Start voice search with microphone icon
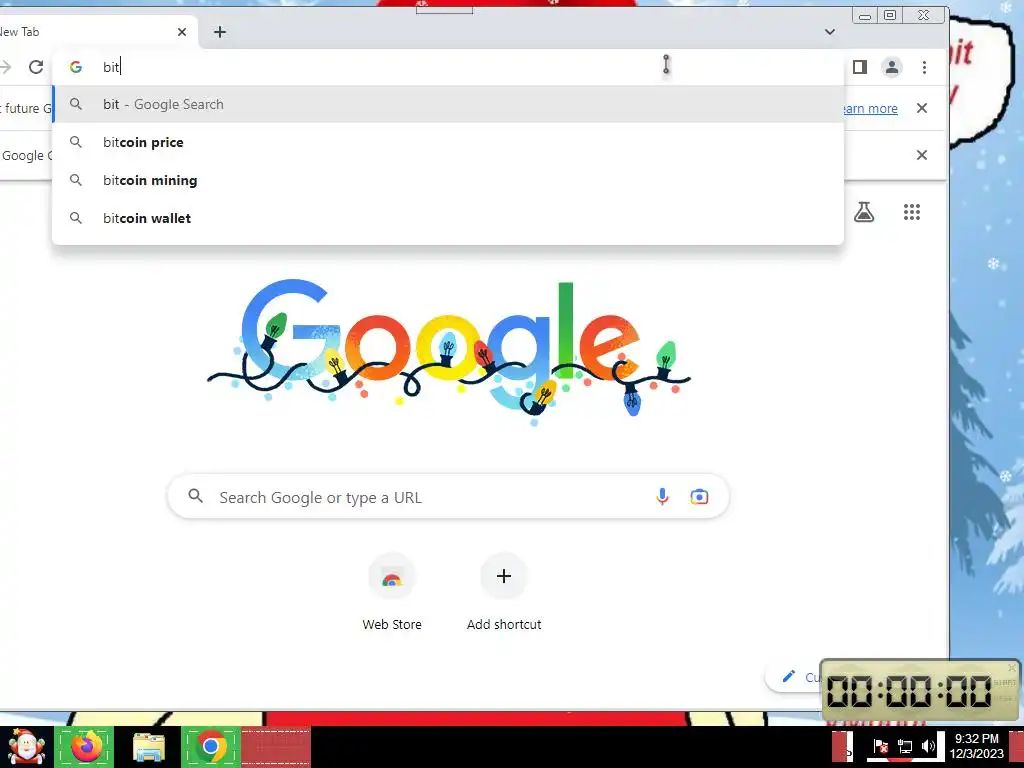Image resolution: width=1024 pixels, height=768 pixels. pyautogui.click(x=662, y=497)
